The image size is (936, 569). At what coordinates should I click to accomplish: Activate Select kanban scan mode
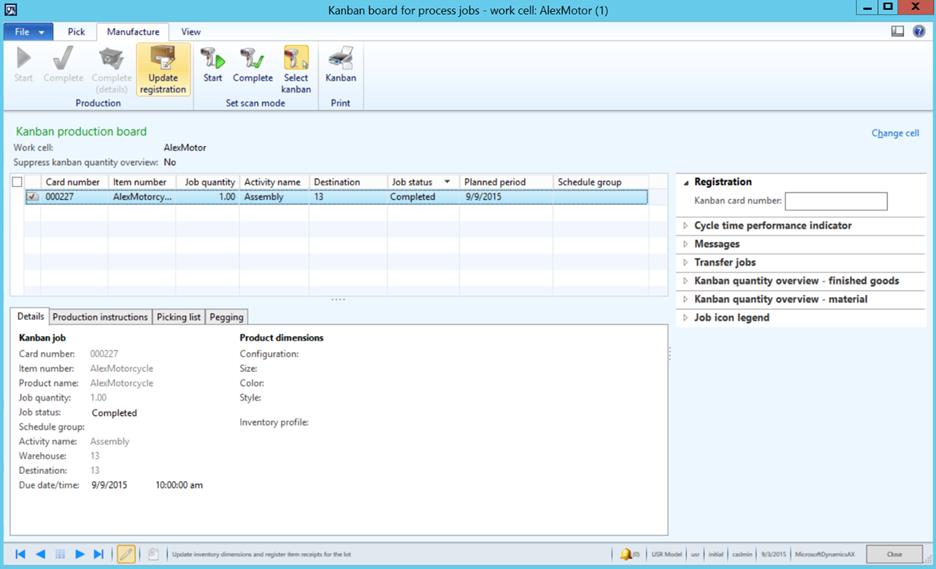click(296, 70)
